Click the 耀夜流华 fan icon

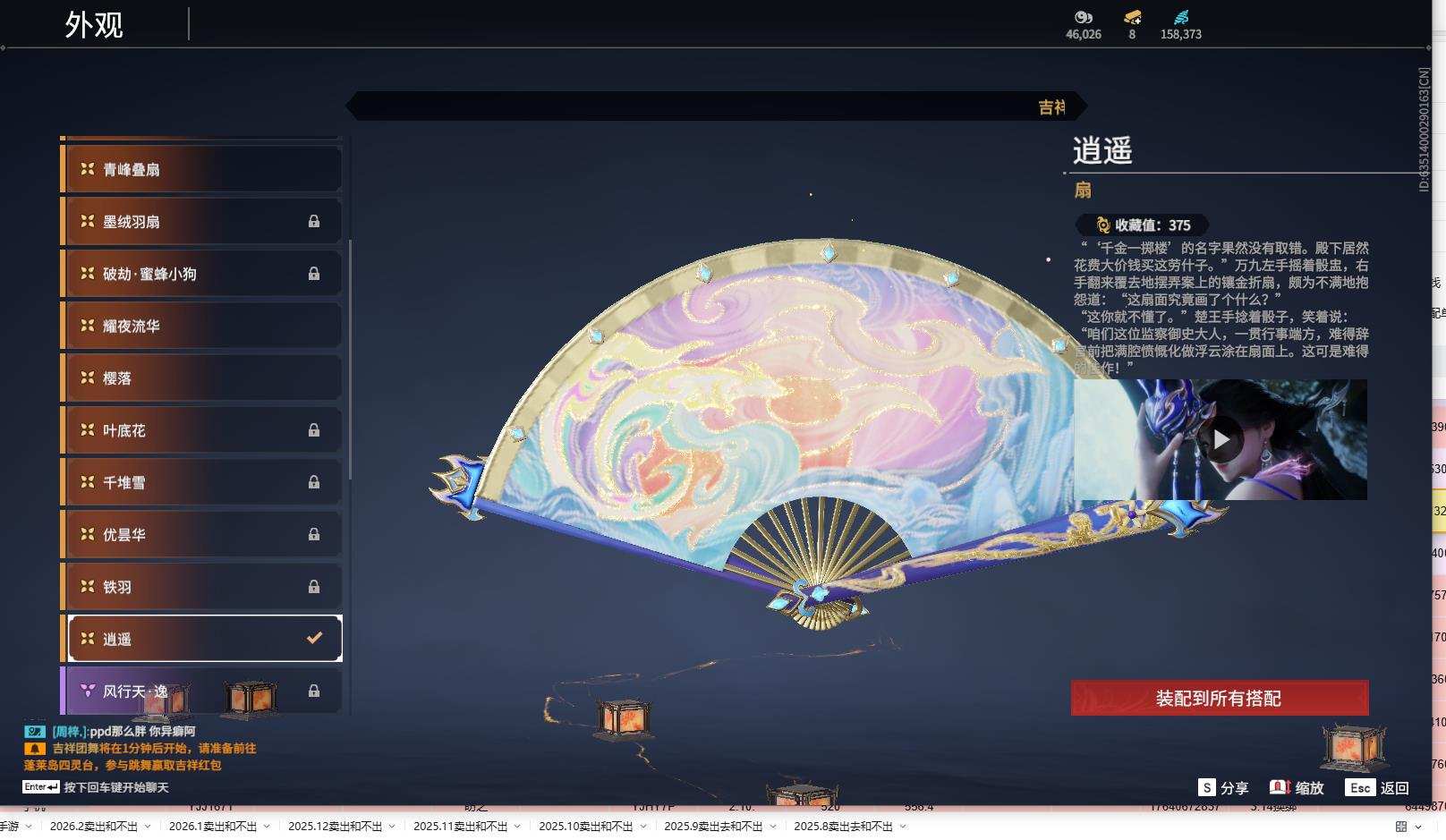[87, 326]
